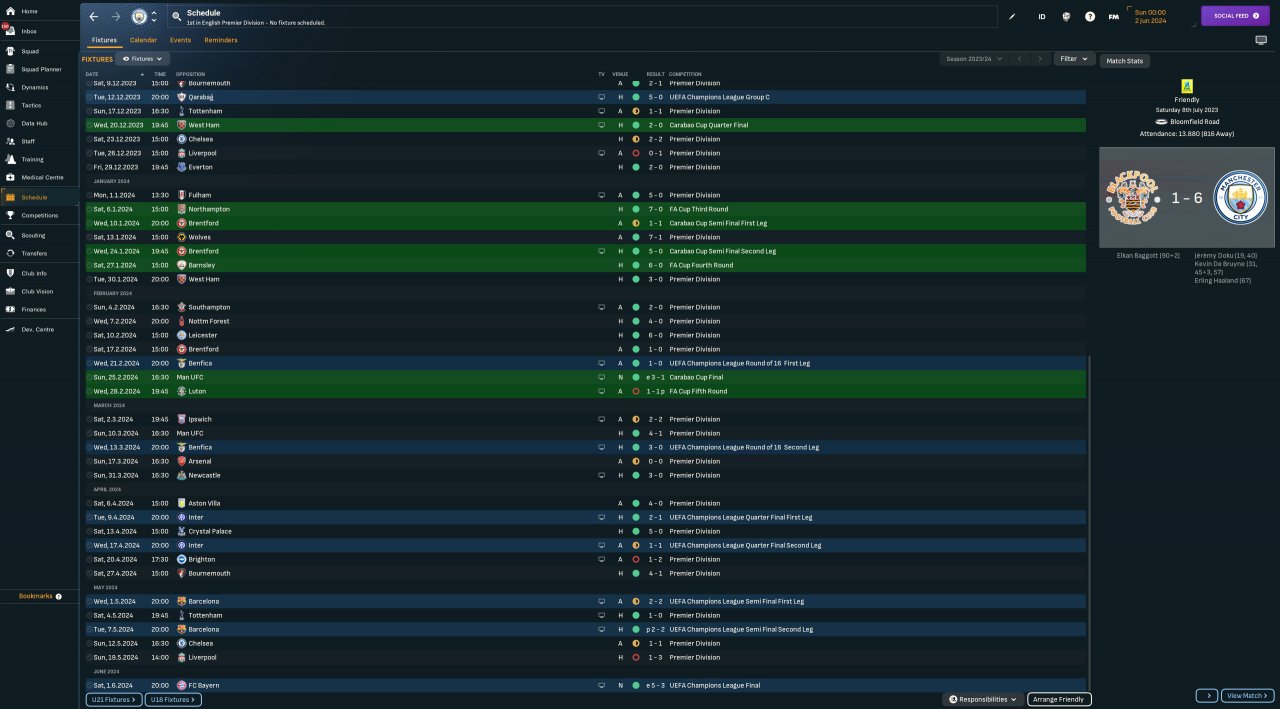1280x709 pixels.
Task: Select the Northampton FA Cup Third Round fixture
Action: point(585,209)
